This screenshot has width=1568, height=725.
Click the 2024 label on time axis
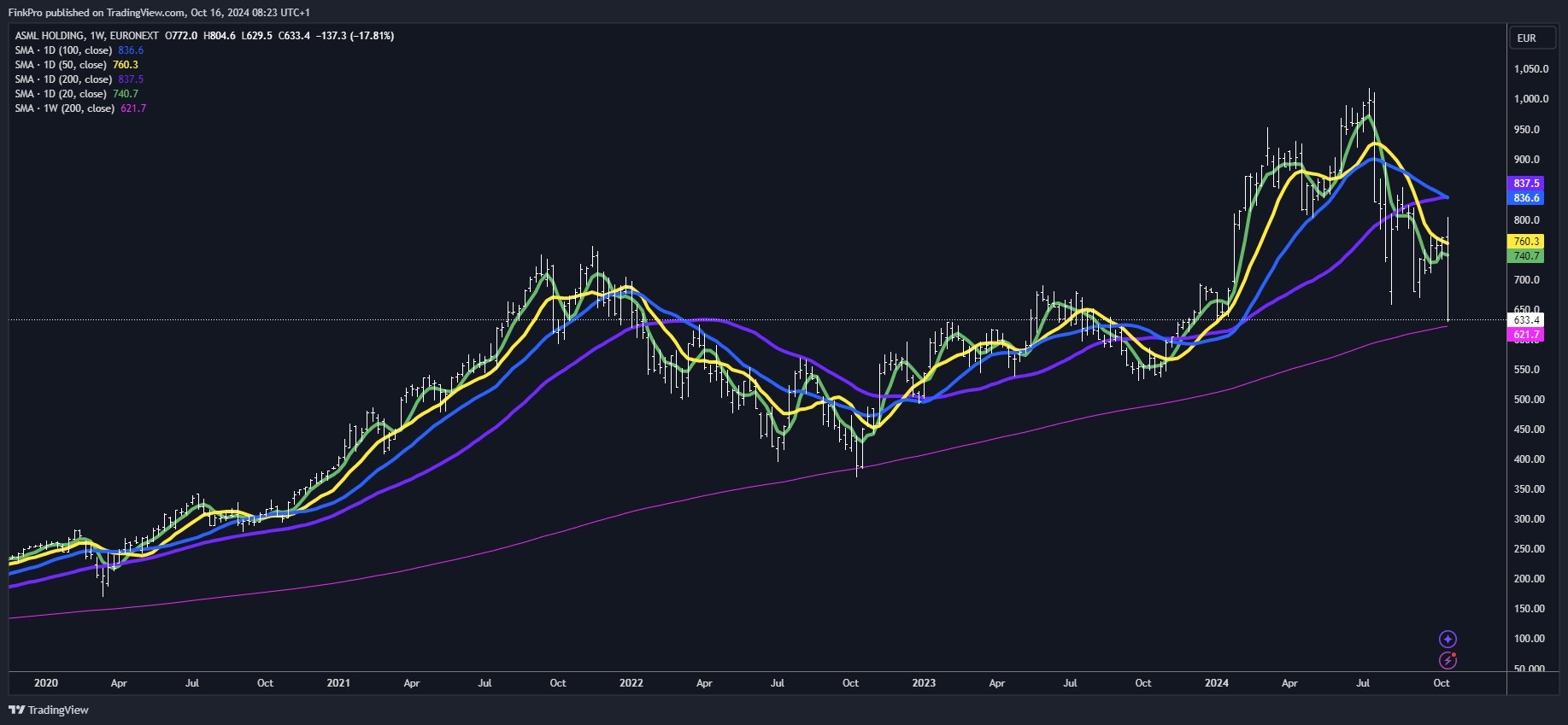[1217, 683]
